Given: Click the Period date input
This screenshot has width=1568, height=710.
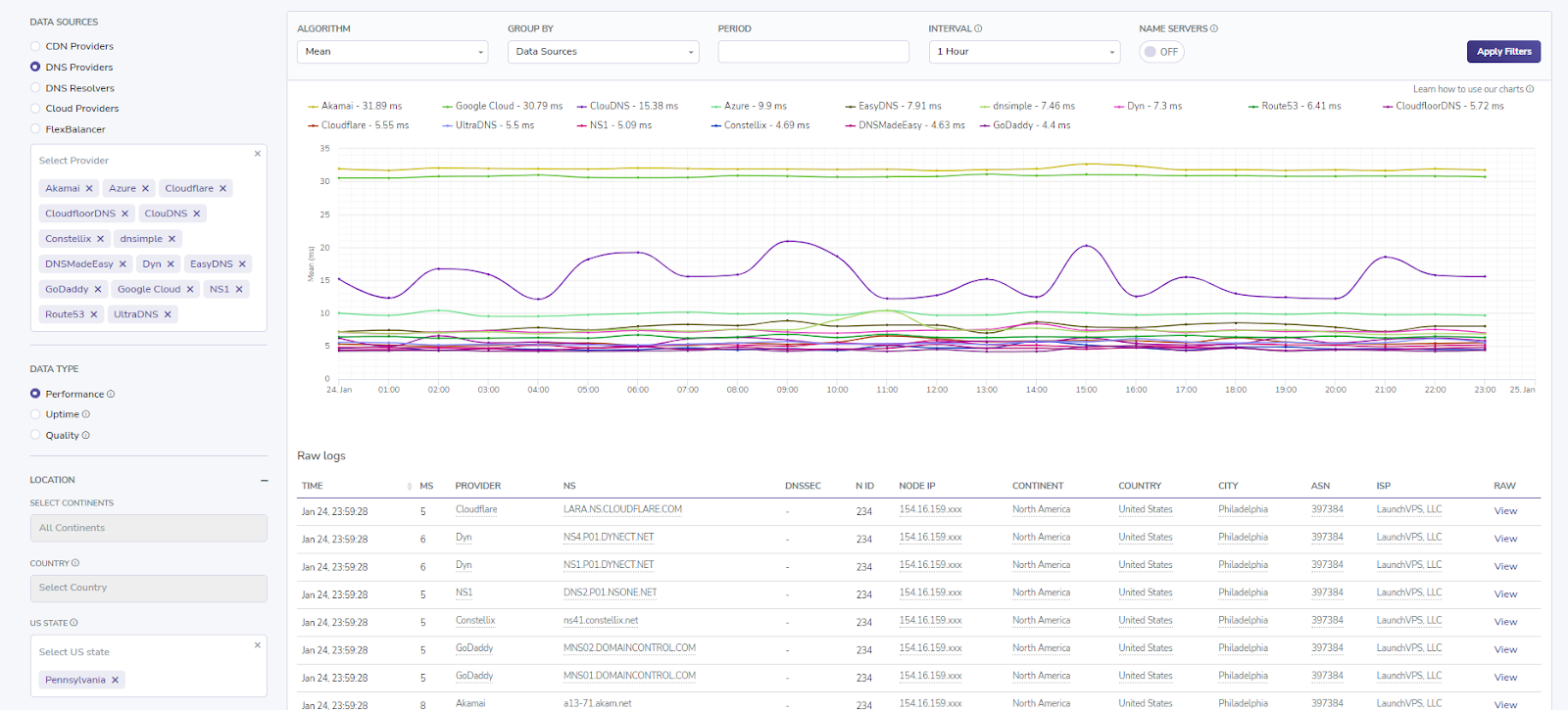Looking at the screenshot, I should coord(813,52).
